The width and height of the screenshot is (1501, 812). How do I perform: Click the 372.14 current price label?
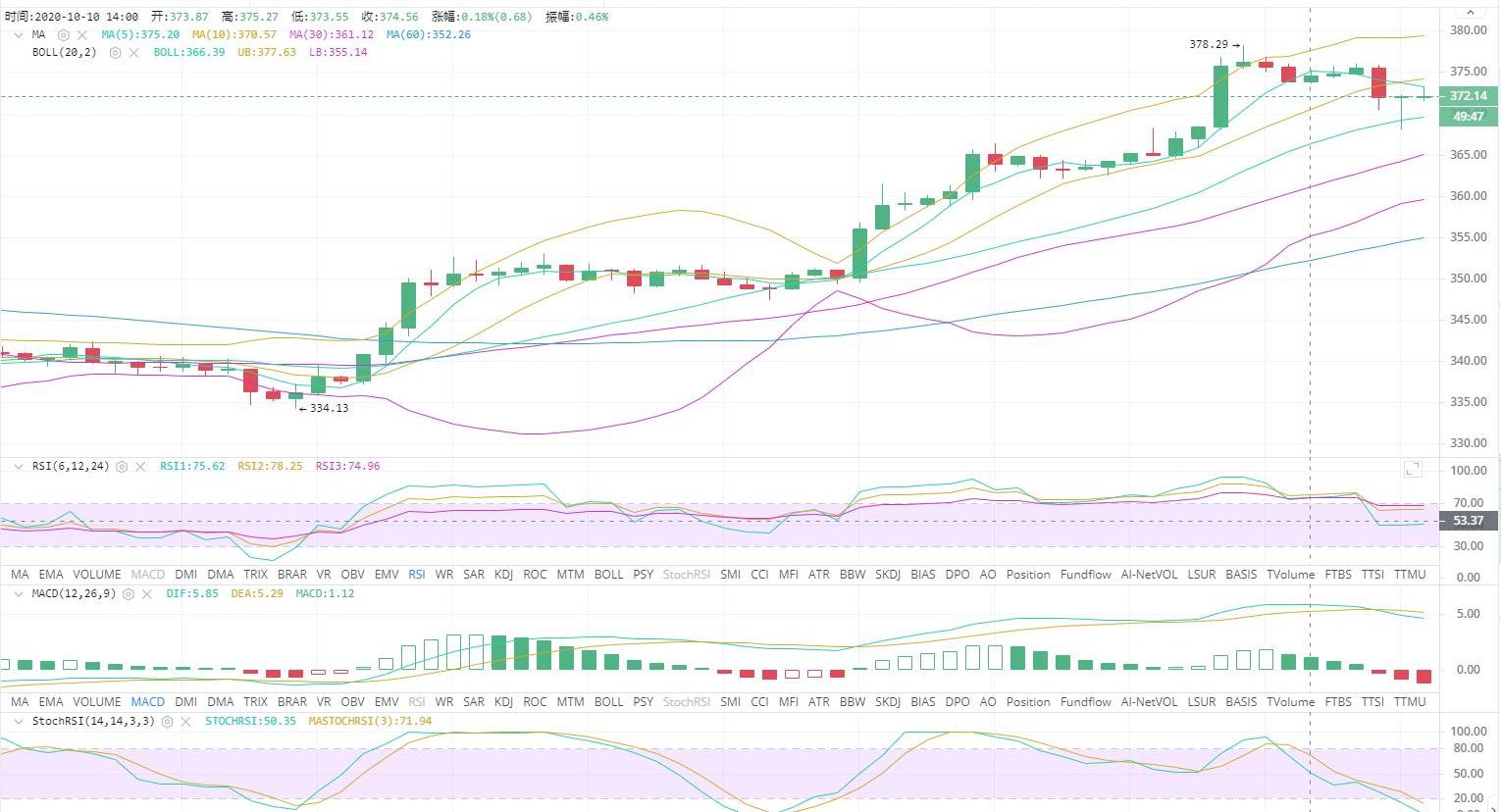pos(1468,96)
